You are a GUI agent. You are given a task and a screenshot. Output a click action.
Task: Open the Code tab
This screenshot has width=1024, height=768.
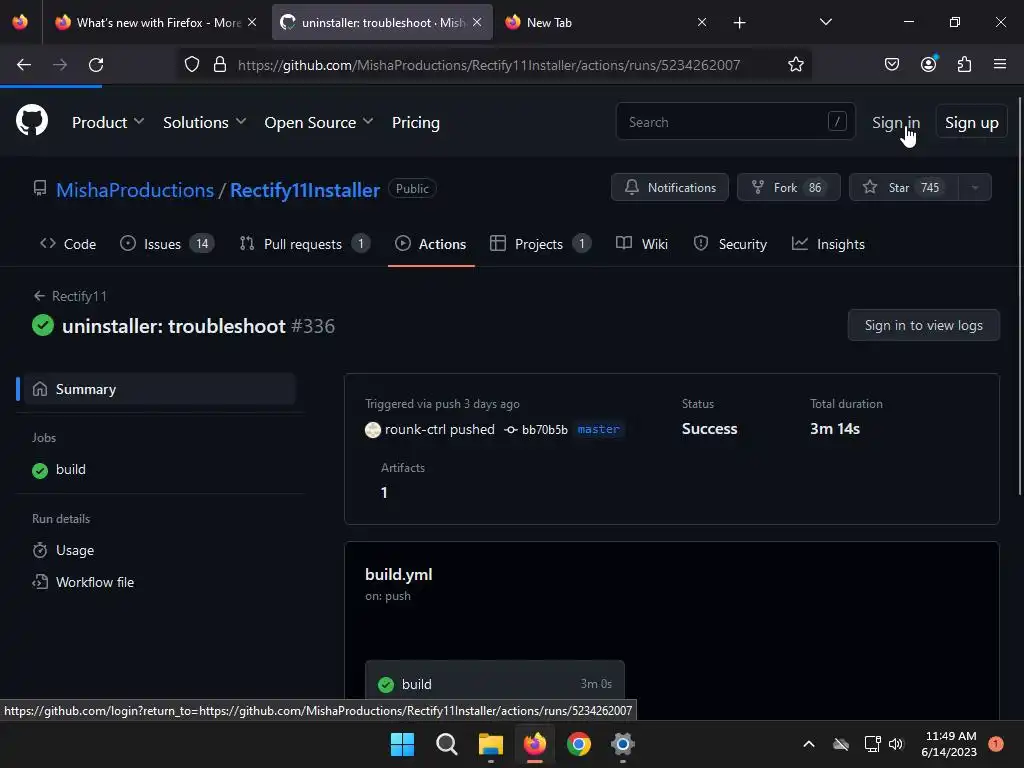click(x=68, y=244)
